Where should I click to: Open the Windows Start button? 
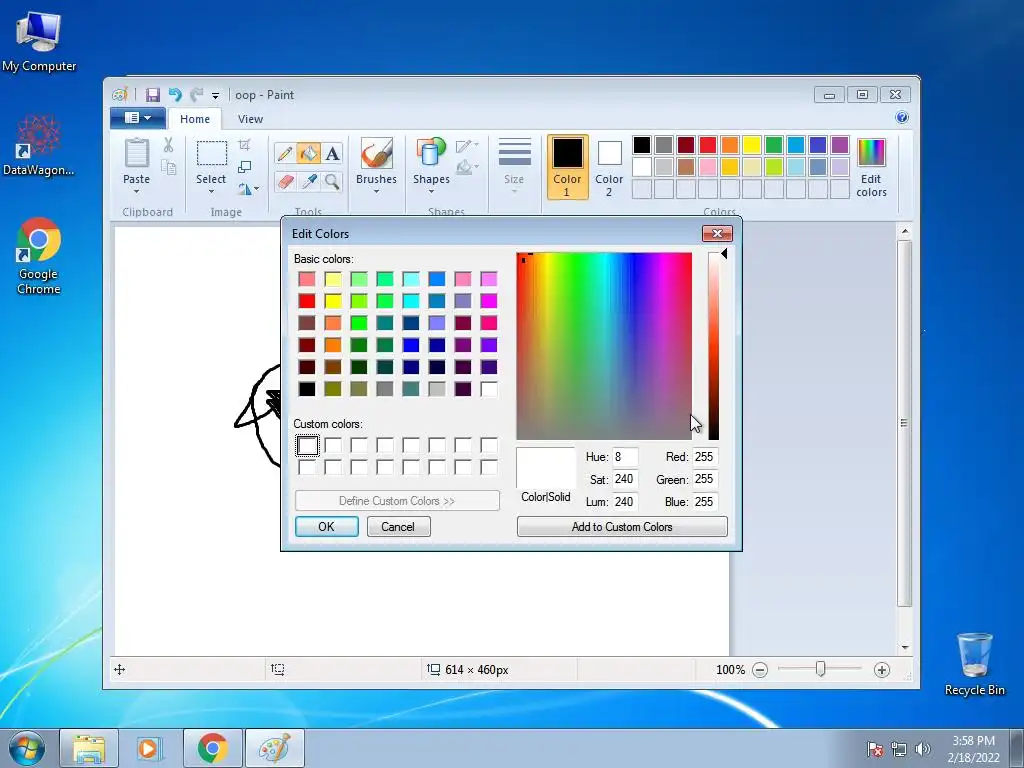[x=27, y=748]
